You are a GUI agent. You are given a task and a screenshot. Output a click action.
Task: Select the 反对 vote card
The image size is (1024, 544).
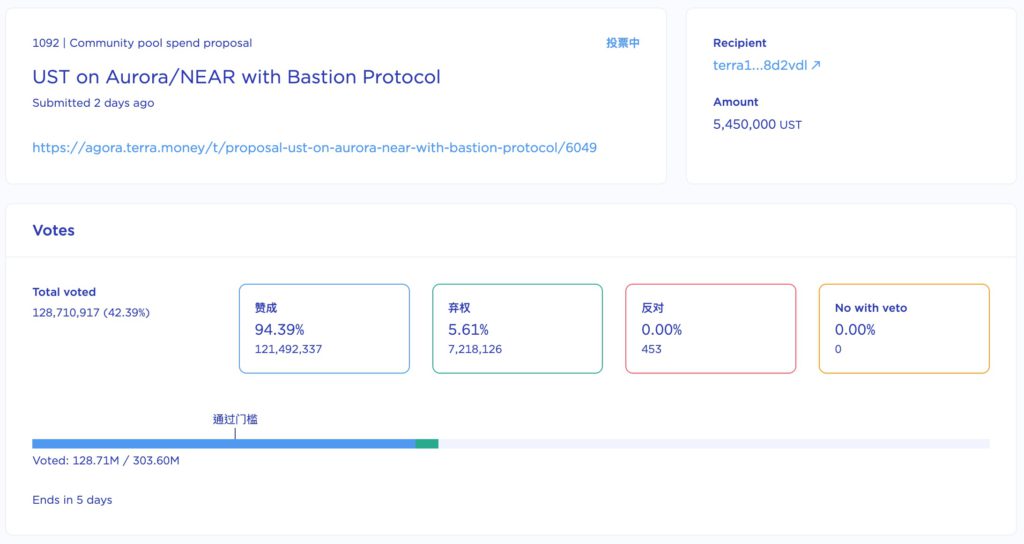[x=710, y=329]
